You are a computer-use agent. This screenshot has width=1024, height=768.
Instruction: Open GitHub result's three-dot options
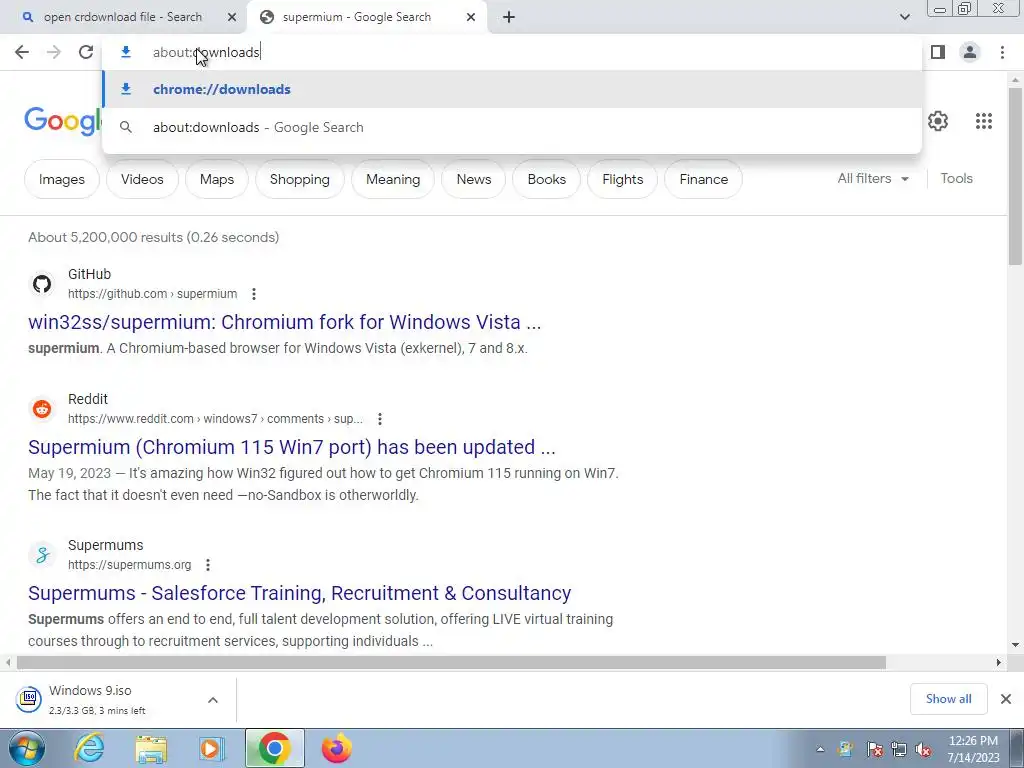coord(253,294)
